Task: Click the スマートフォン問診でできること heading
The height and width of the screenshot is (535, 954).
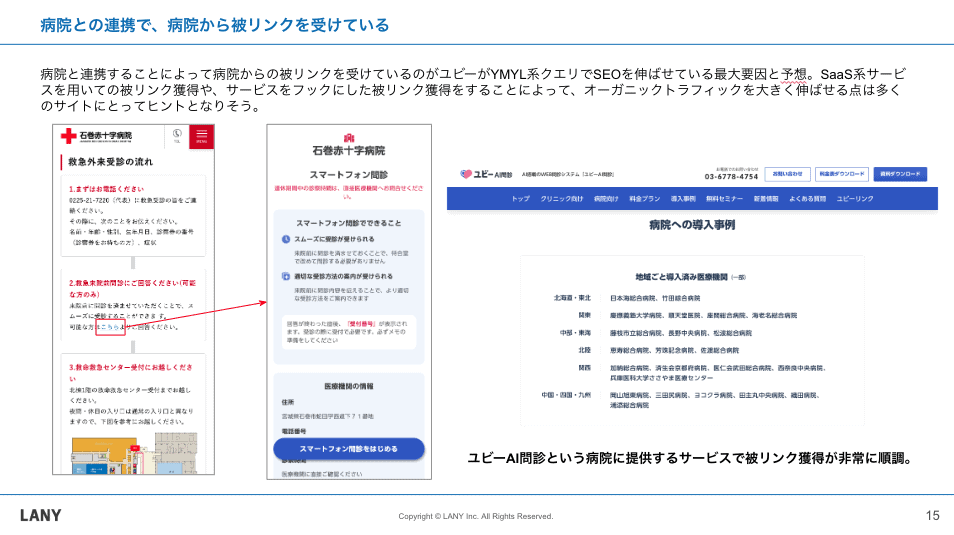Action: point(349,223)
